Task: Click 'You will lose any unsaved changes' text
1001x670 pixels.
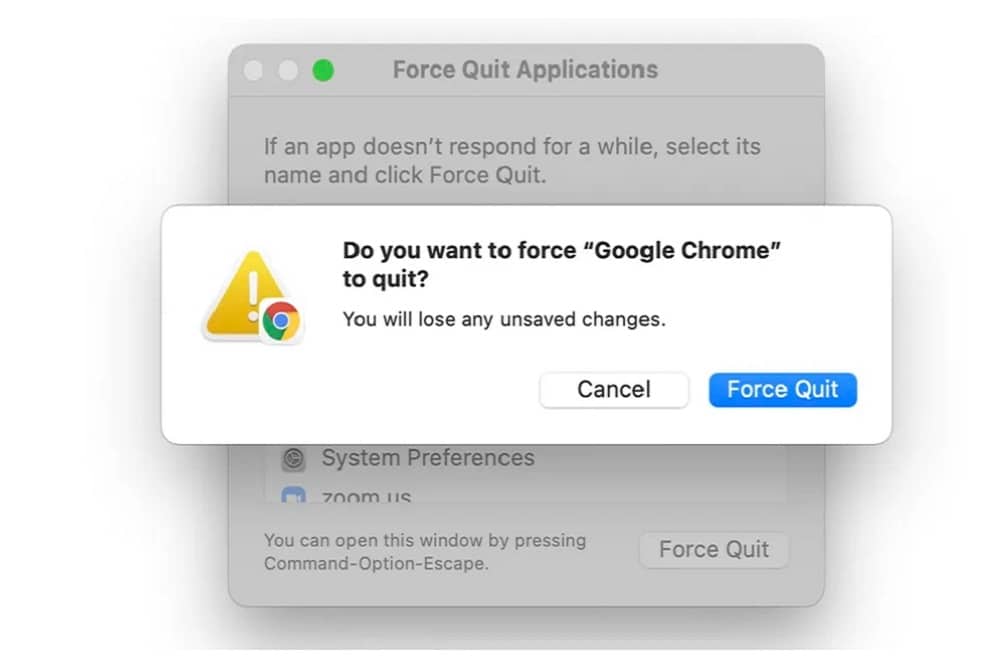Action: tap(503, 320)
